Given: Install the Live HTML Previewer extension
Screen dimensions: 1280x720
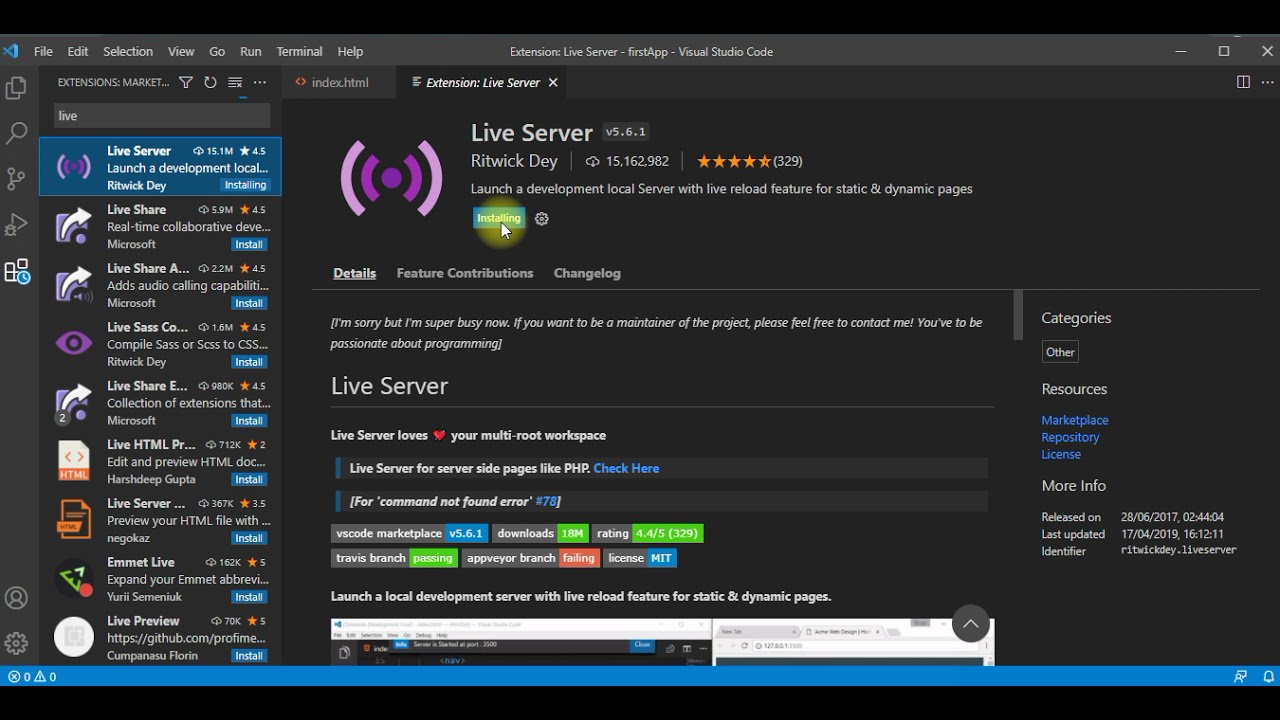Looking at the screenshot, I should click(x=249, y=480).
